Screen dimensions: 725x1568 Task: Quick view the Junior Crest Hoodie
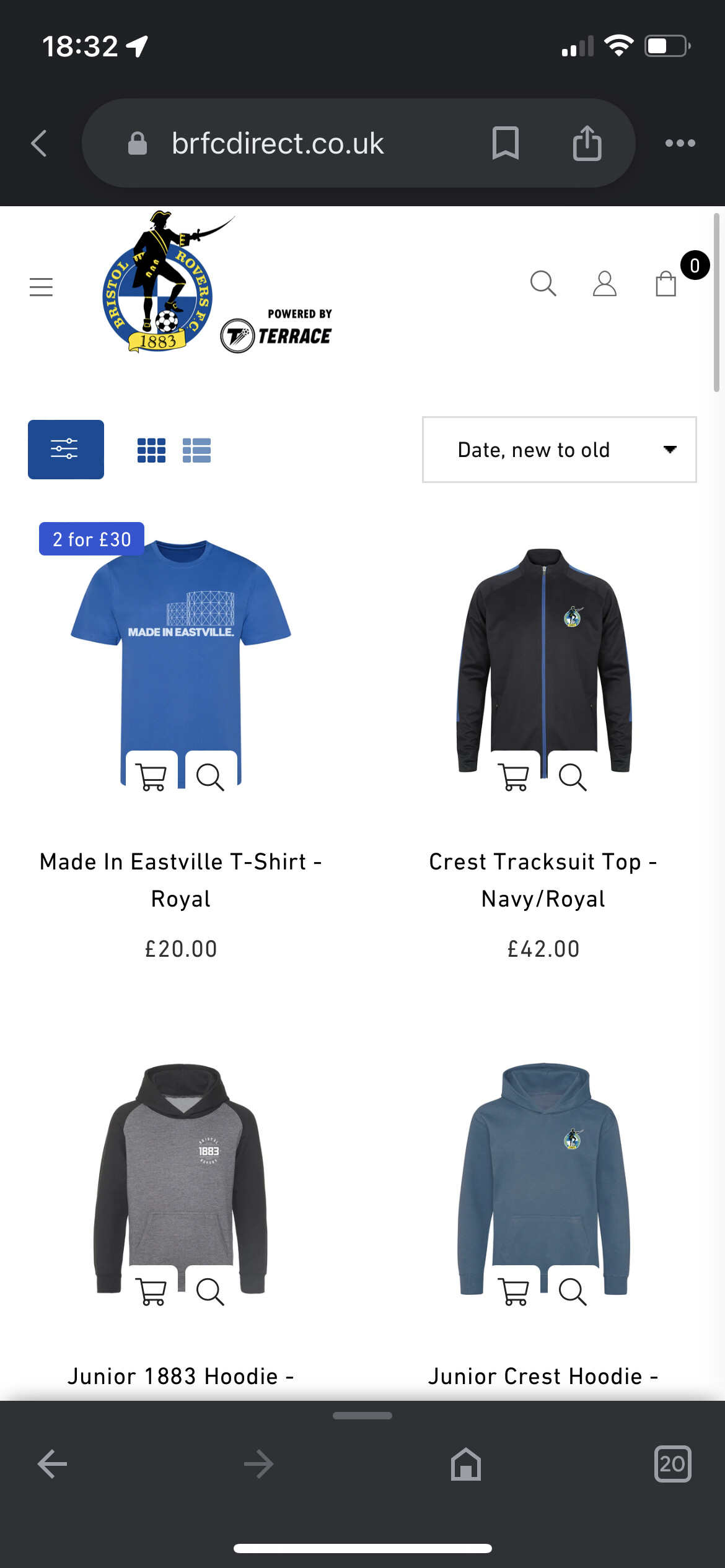click(573, 1291)
